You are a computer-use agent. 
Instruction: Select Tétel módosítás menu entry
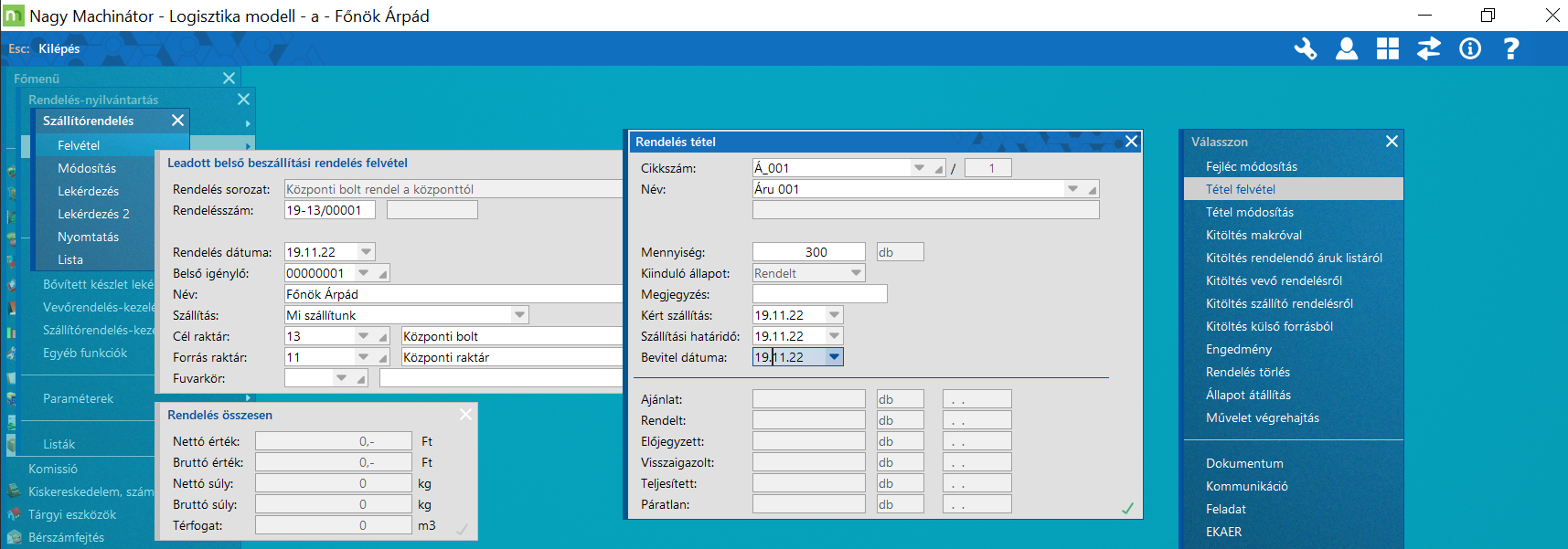pos(1249,212)
